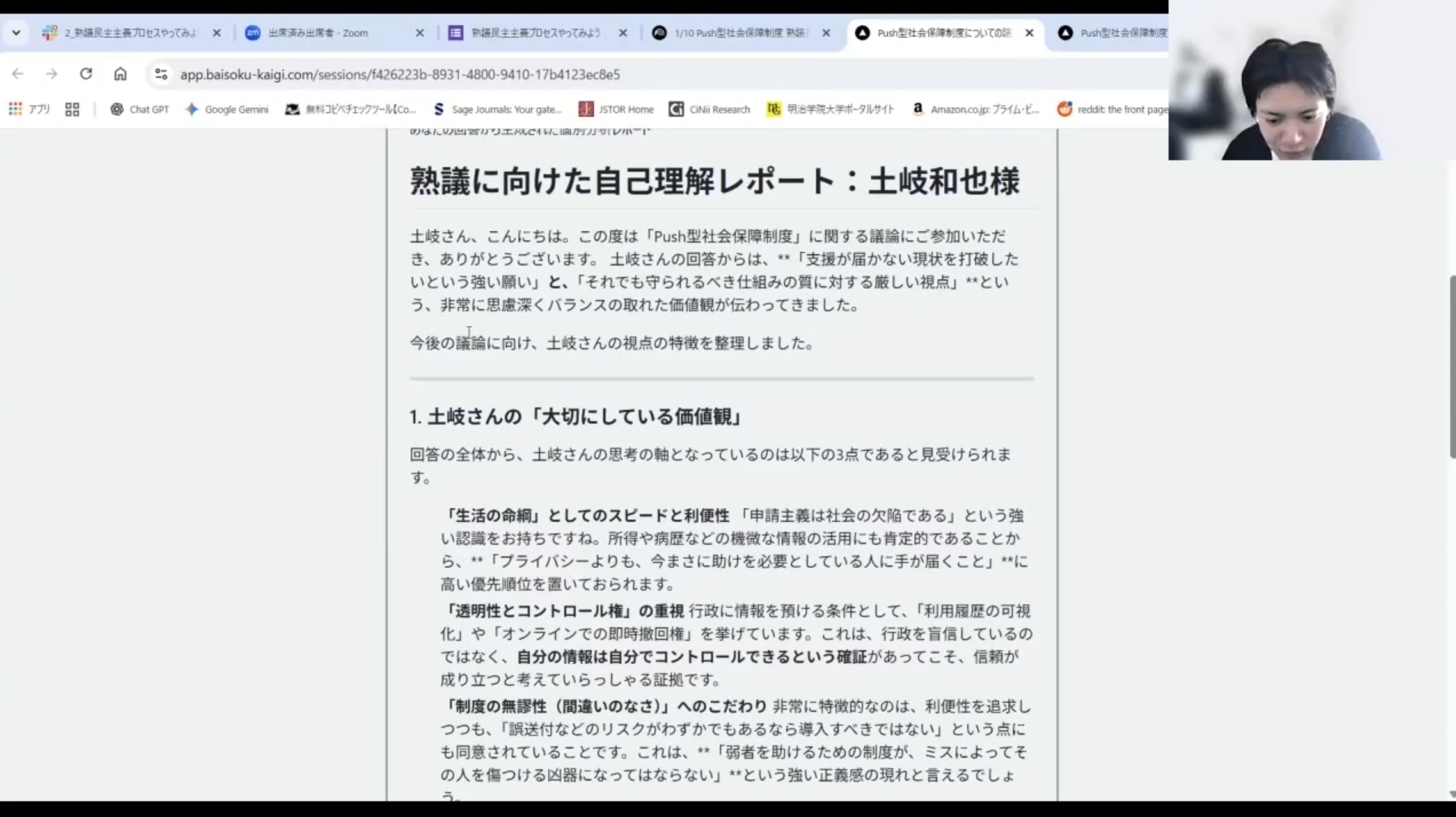The width and height of the screenshot is (1456, 817).
Task: Close the 1/10 Push型社会保障制度 tab
Action: 826,33
